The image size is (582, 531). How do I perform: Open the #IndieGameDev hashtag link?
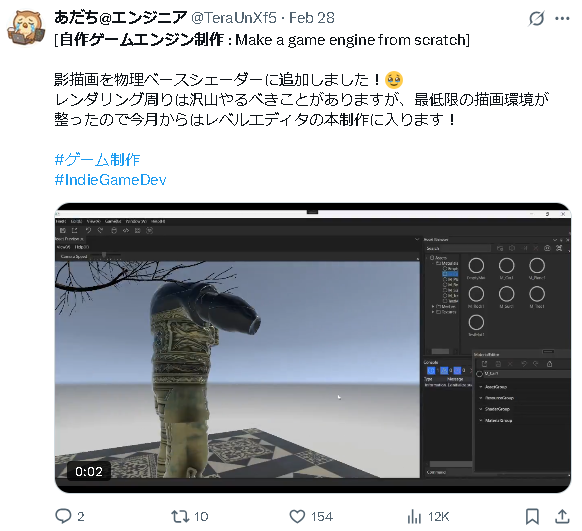[x=110, y=180]
